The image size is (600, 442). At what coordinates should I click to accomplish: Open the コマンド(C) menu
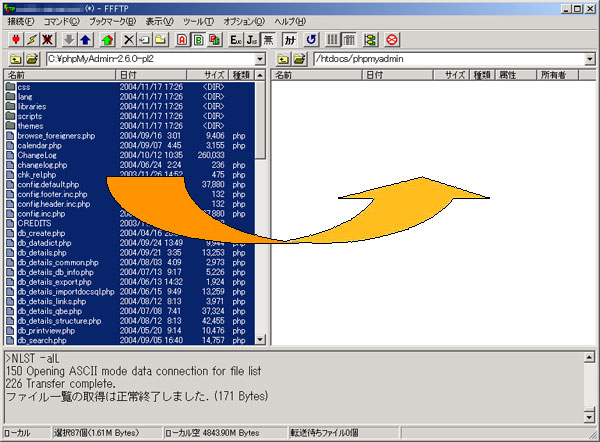point(61,21)
